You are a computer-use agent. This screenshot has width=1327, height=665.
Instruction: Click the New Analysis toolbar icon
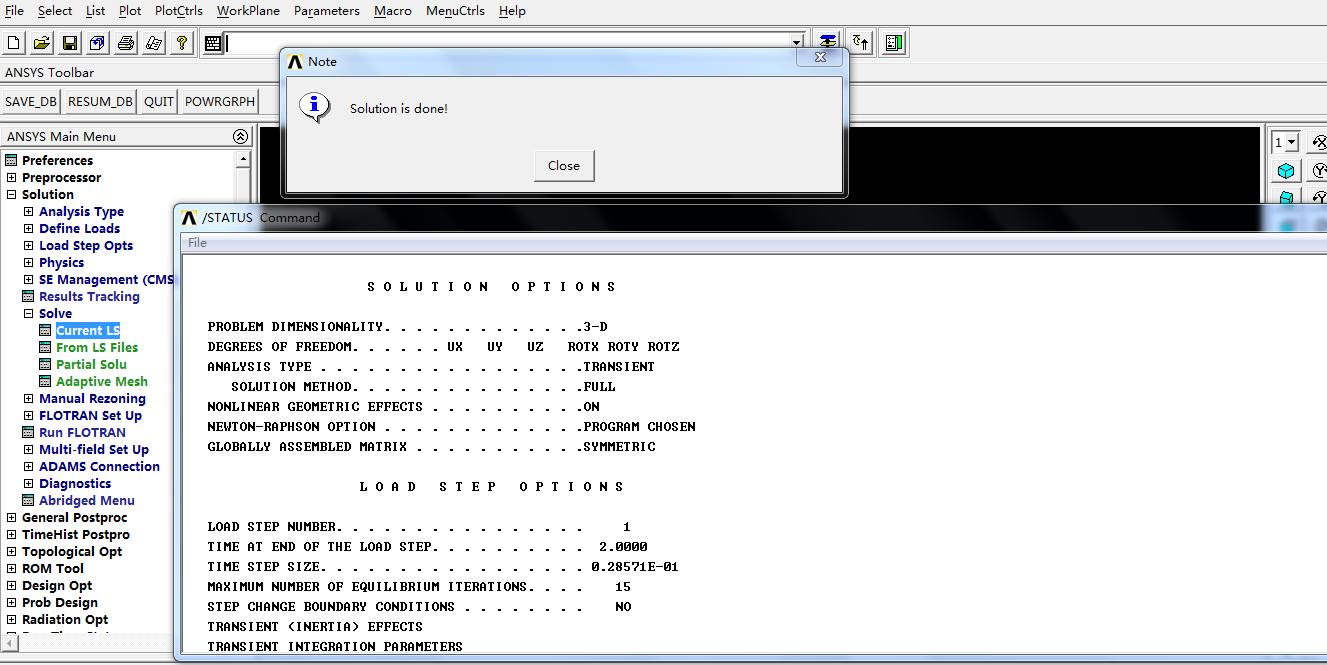pyautogui.click(x=13, y=42)
